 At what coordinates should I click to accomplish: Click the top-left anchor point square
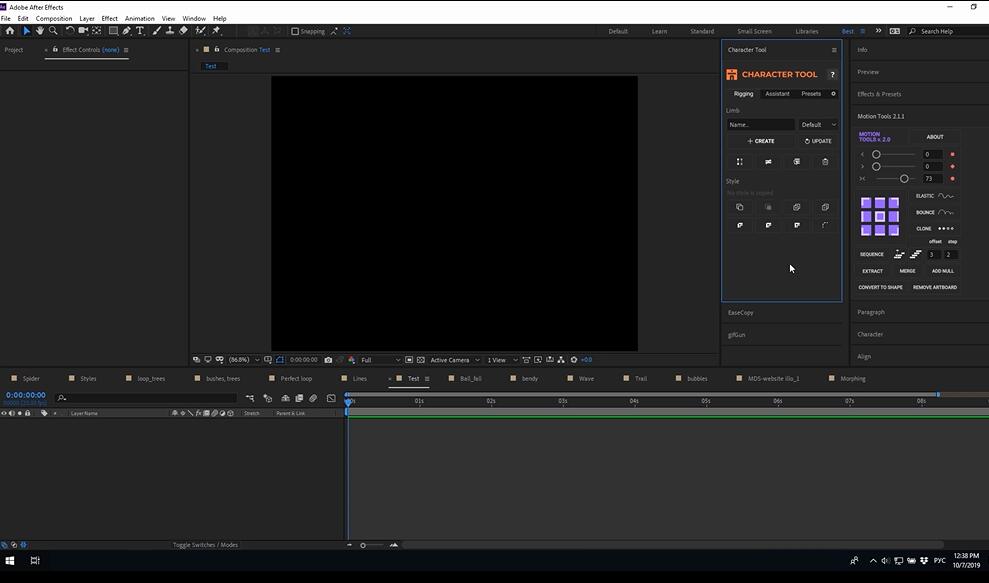click(866, 203)
